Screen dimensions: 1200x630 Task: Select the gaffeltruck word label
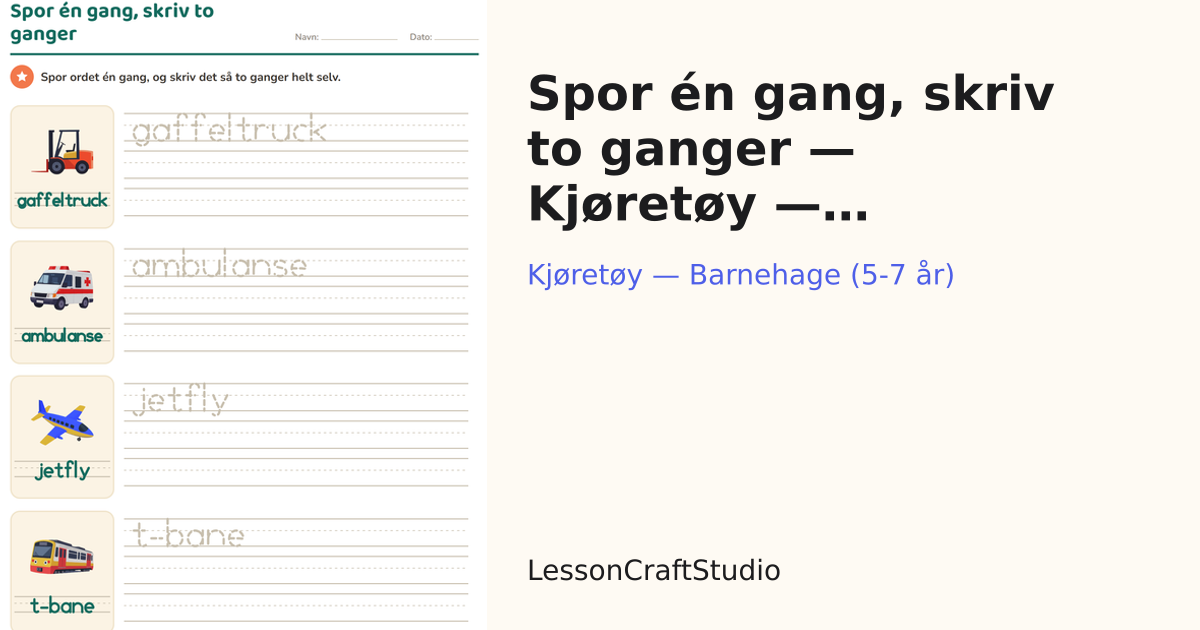[x=62, y=201]
